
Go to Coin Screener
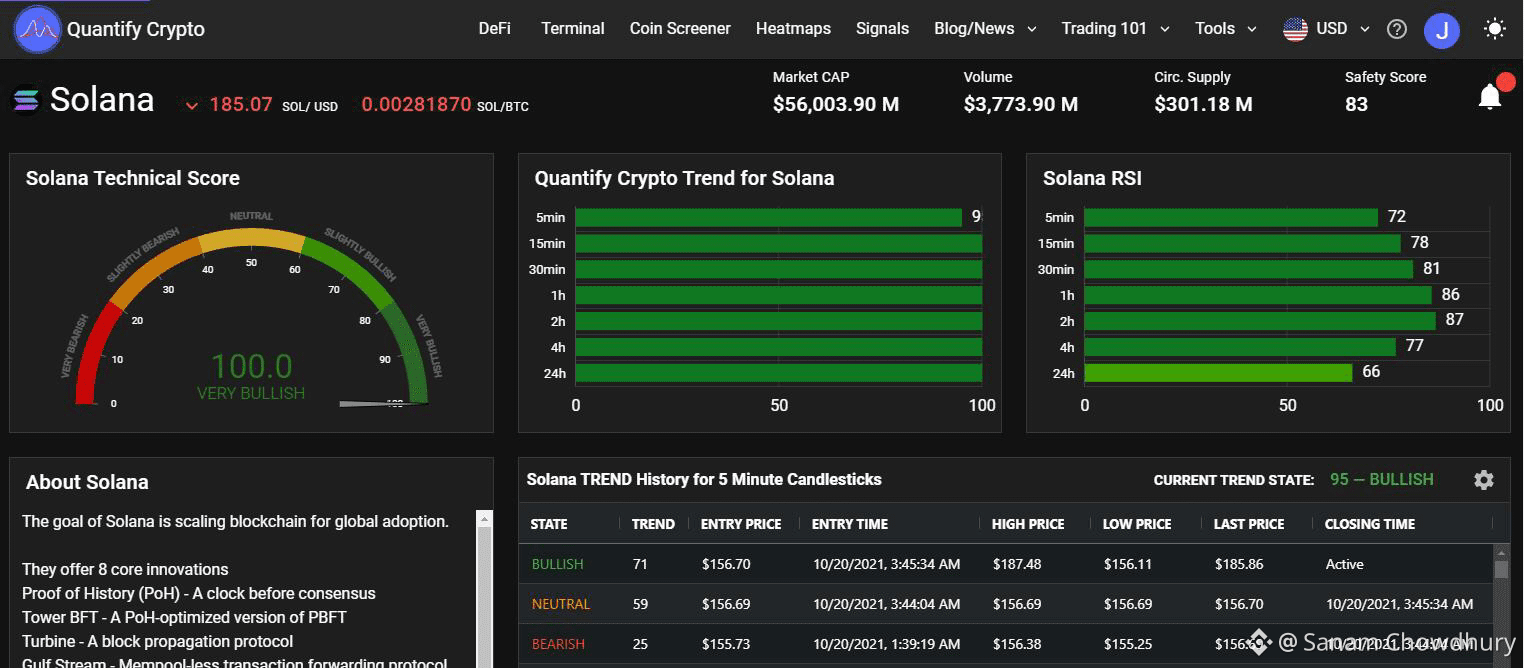[680, 28]
